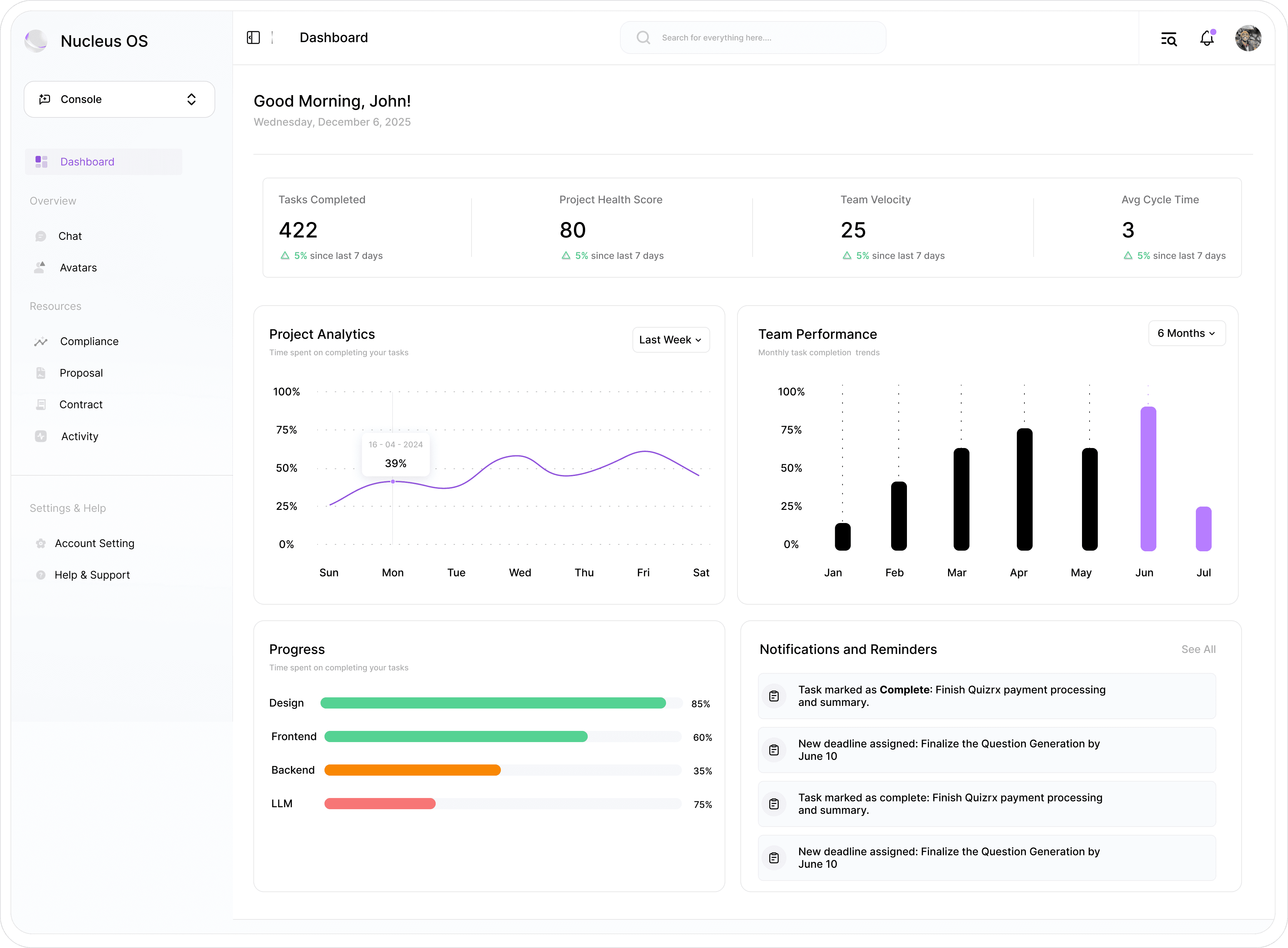
Task: Click the Account Setting gear icon
Action: pyautogui.click(x=41, y=543)
